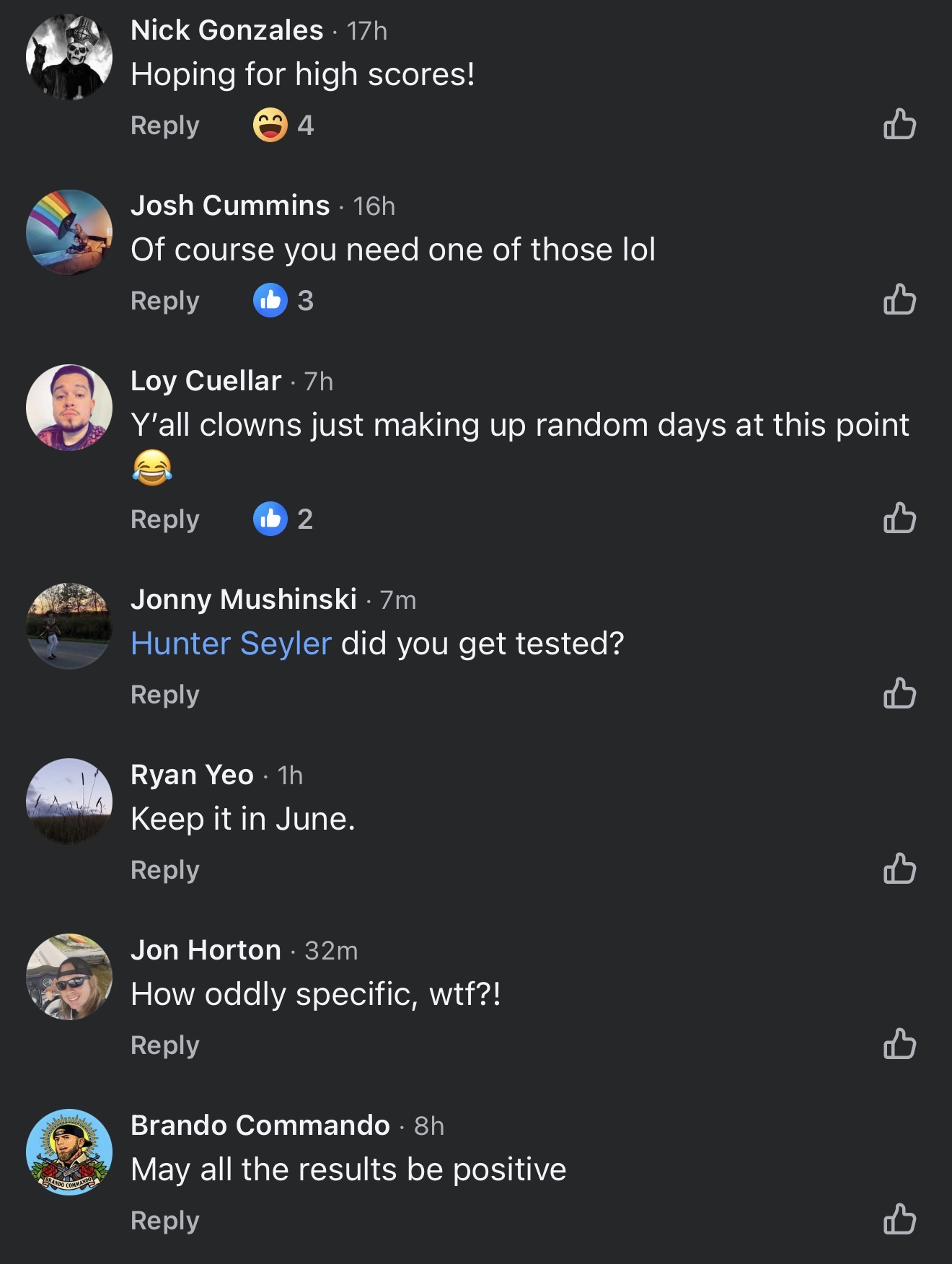Reply to Jon Horton's comment

pyautogui.click(x=165, y=1045)
